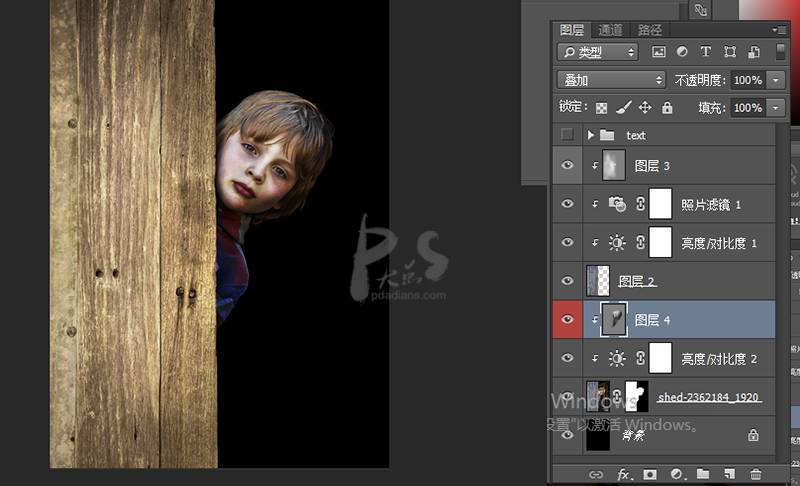Select the 亮度/对比度 1 layer name
This screenshot has width=800, height=486.
(719, 243)
